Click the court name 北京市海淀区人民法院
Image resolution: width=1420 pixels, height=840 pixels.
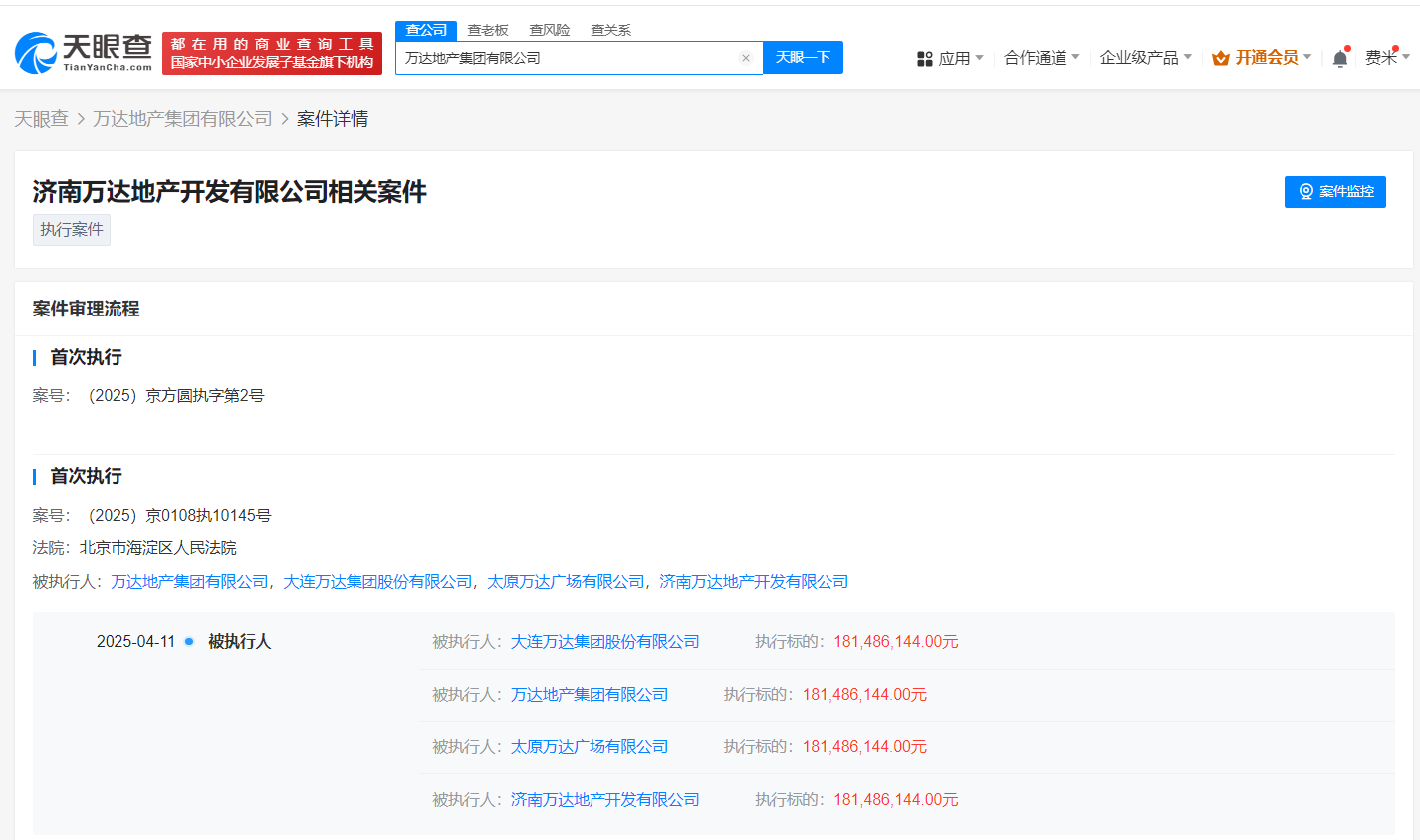[x=158, y=548]
